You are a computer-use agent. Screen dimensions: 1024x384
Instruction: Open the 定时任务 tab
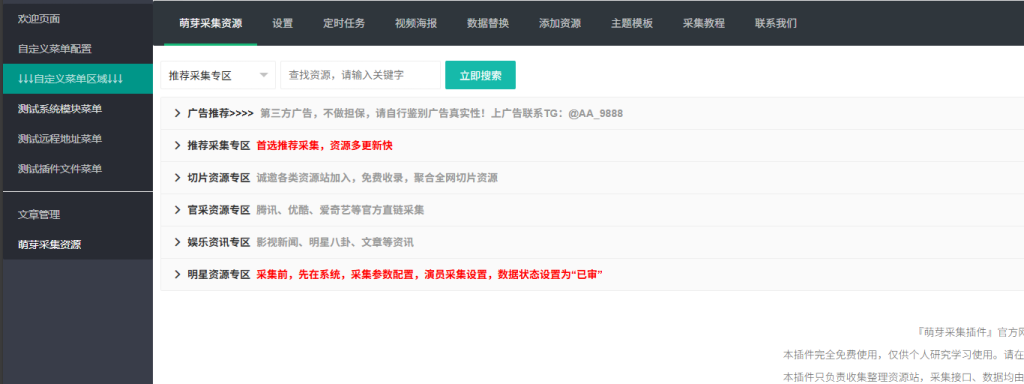click(x=344, y=24)
